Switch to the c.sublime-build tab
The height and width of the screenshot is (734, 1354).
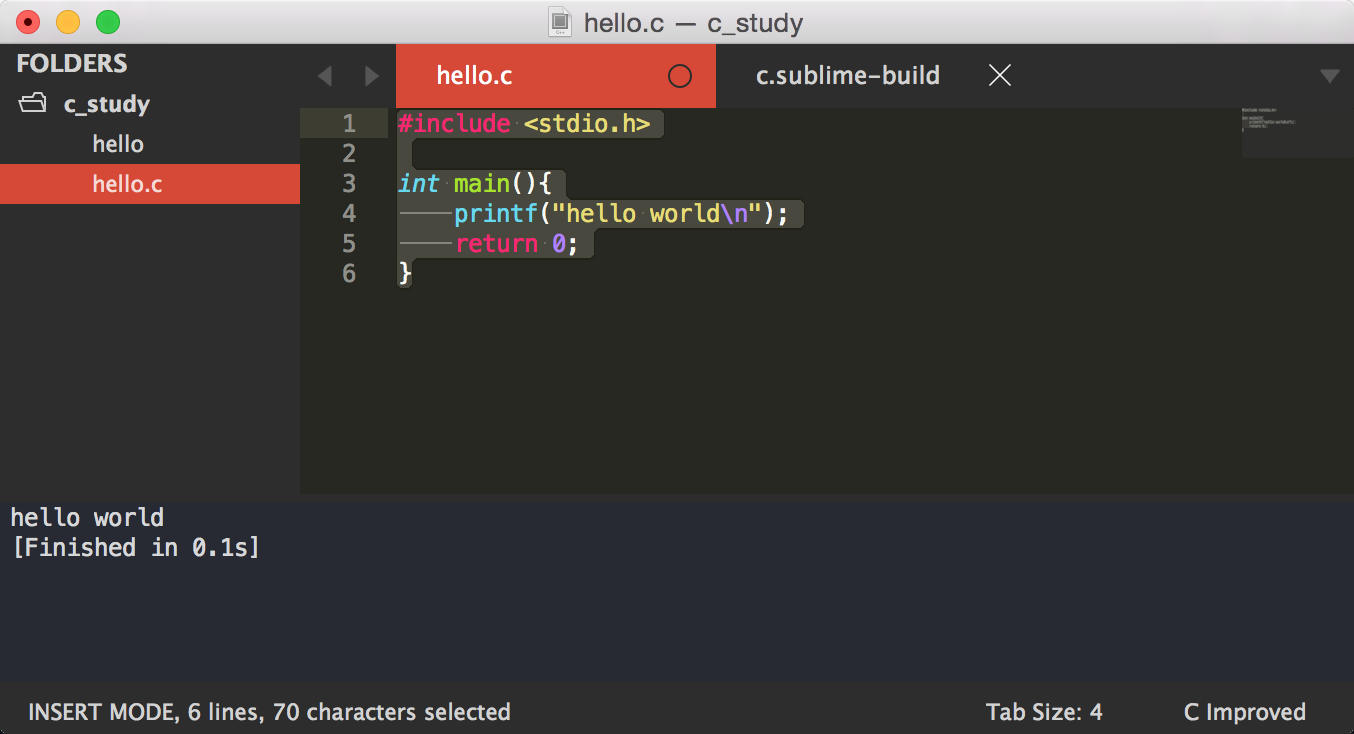pyautogui.click(x=847, y=75)
